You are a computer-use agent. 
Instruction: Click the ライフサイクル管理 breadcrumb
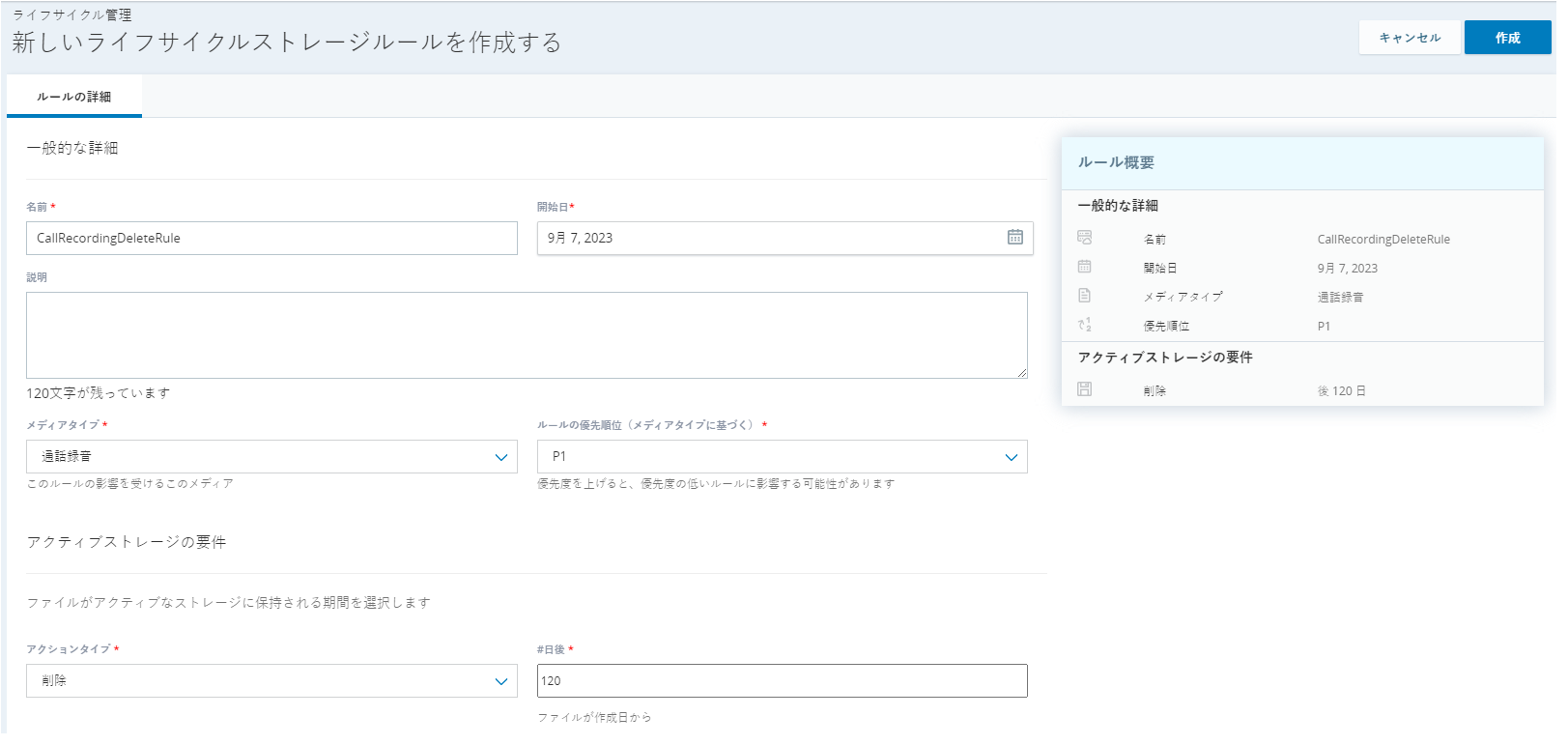coord(71,14)
